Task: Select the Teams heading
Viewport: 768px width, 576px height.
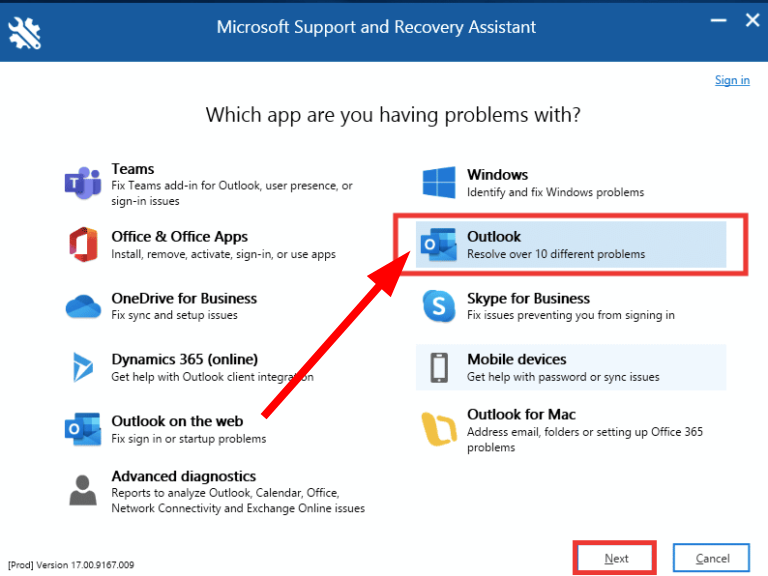Action: coord(133,169)
